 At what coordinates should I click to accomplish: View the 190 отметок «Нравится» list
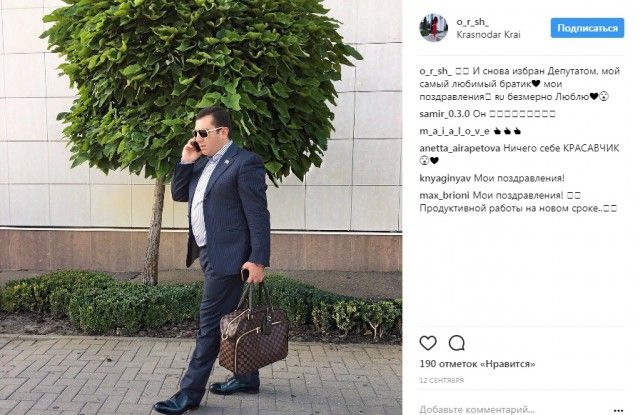(477, 364)
